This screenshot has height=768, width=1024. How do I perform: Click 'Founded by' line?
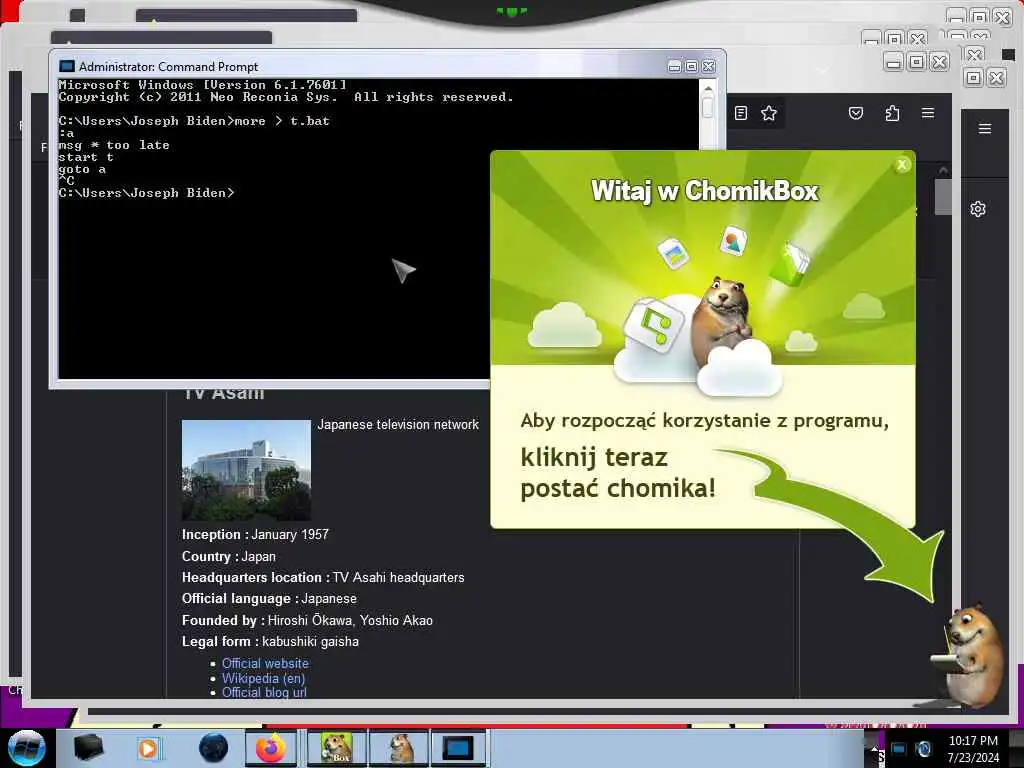coord(308,620)
